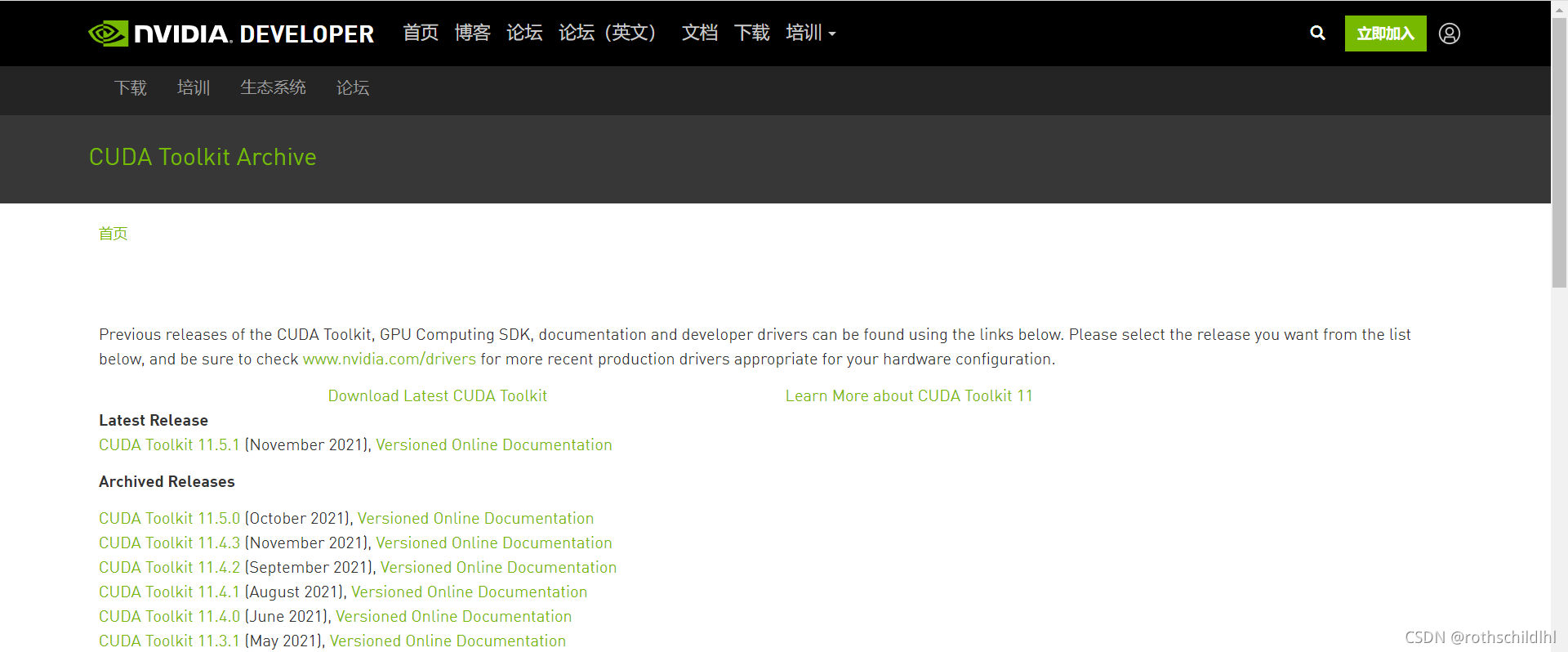Click the Latest Release heading

(154, 421)
